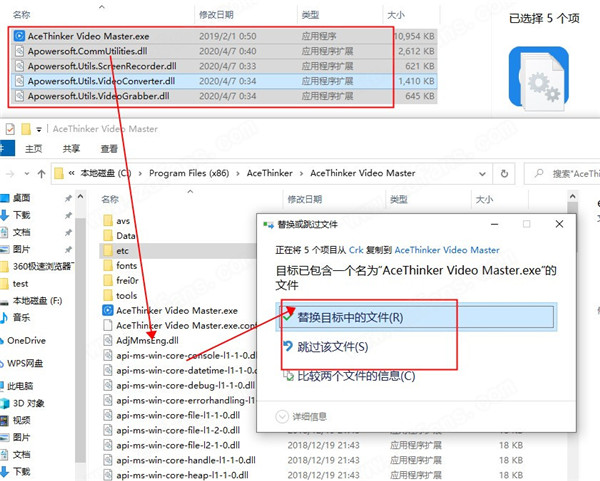The height and width of the screenshot is (481, 600).
Task: Click the 本地磁盘 (C:) breadcrumb
Action: click(x=106, y=173)
